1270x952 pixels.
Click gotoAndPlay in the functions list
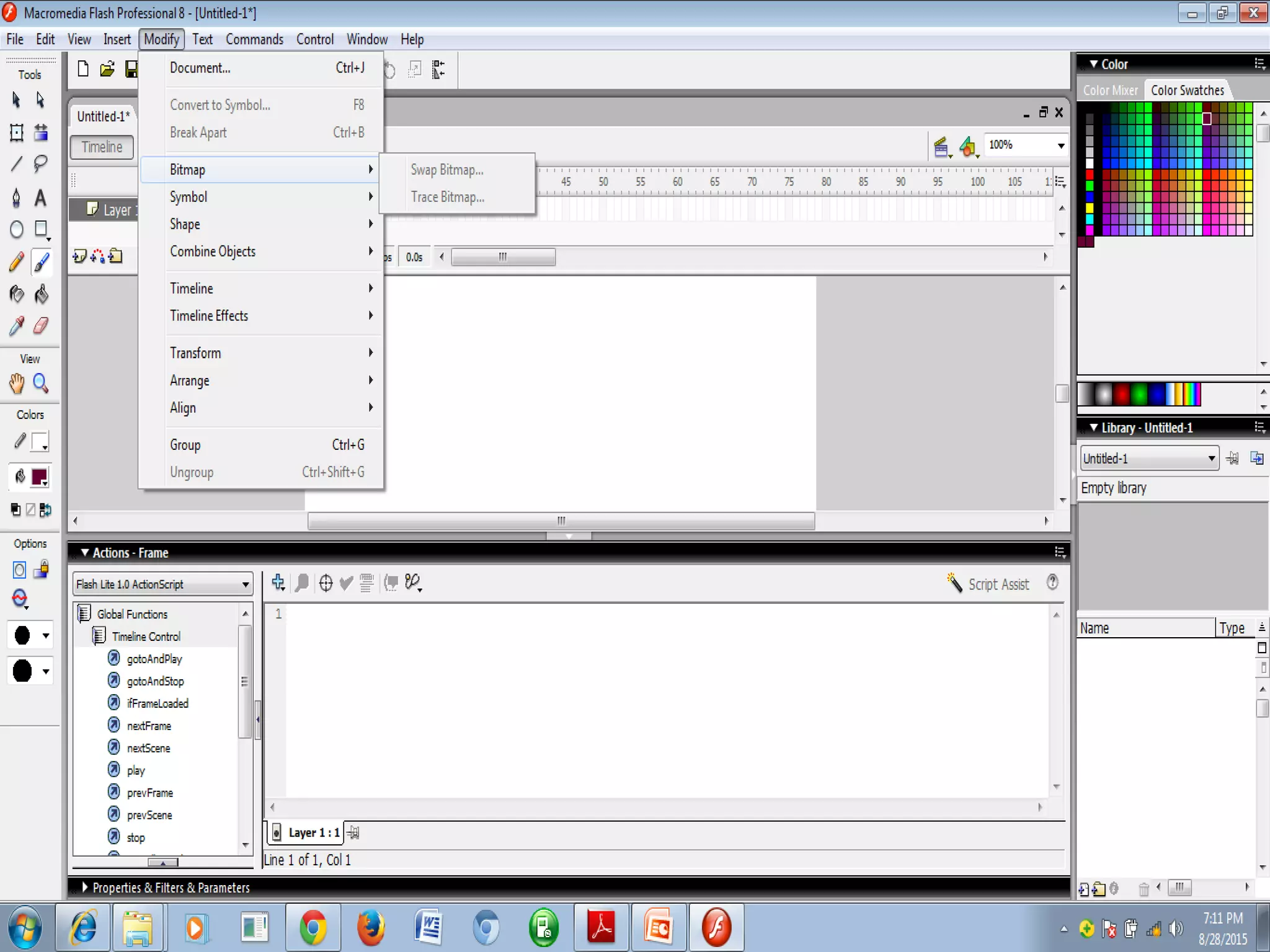point(154,659)
